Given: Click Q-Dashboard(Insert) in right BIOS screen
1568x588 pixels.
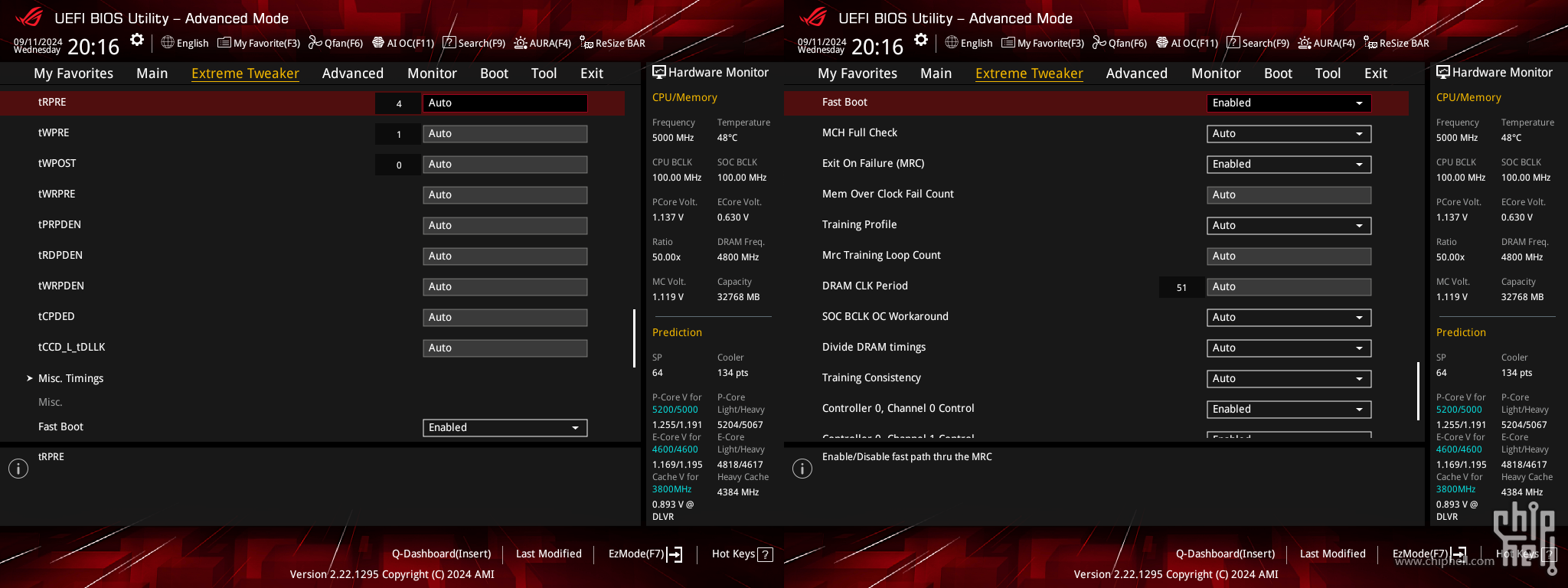Looking at the screenshot, I should click(x=1226, y=554).
